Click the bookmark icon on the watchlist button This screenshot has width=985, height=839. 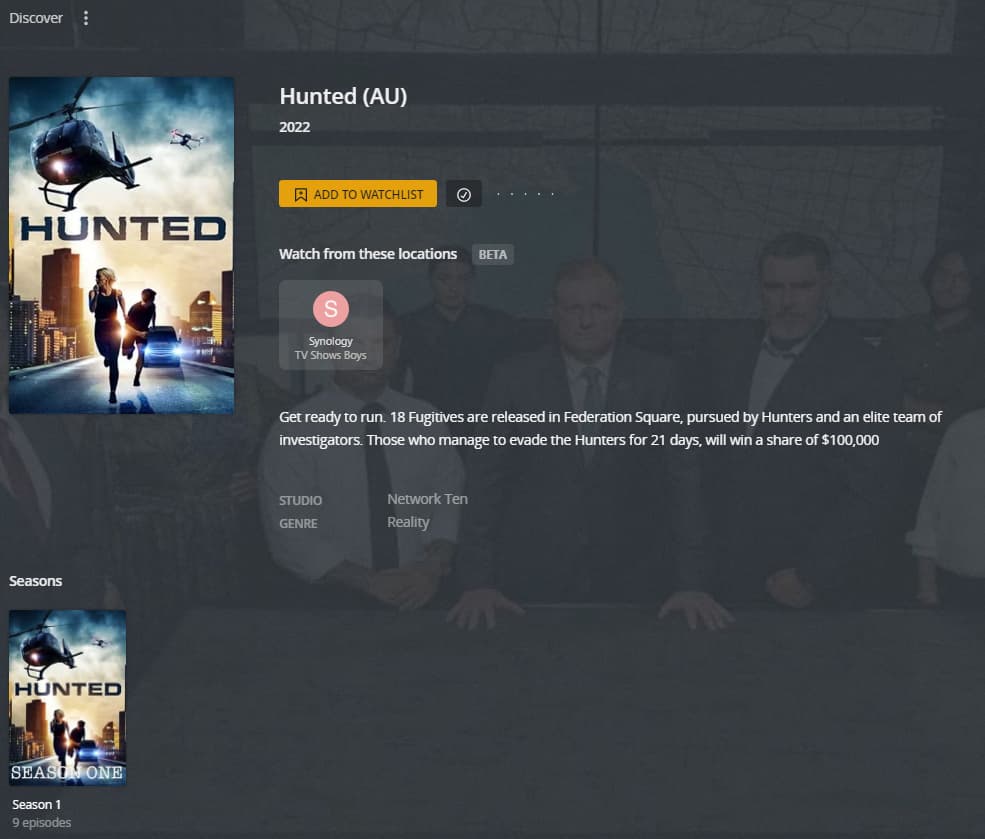tap(301, 195)
